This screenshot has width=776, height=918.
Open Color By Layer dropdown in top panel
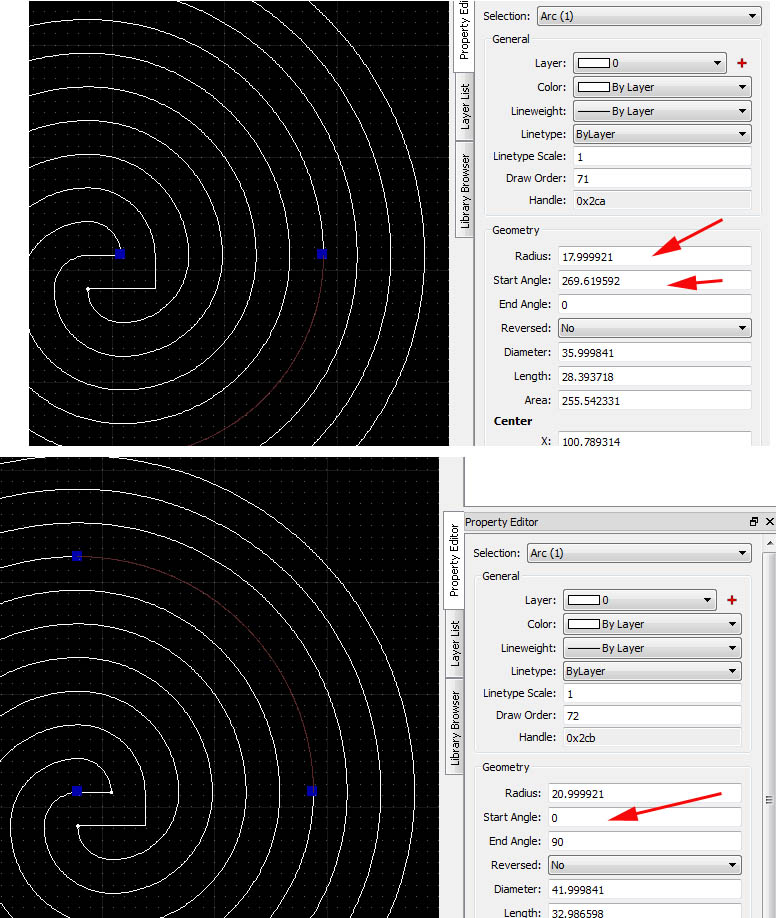(x=662, y=87)
